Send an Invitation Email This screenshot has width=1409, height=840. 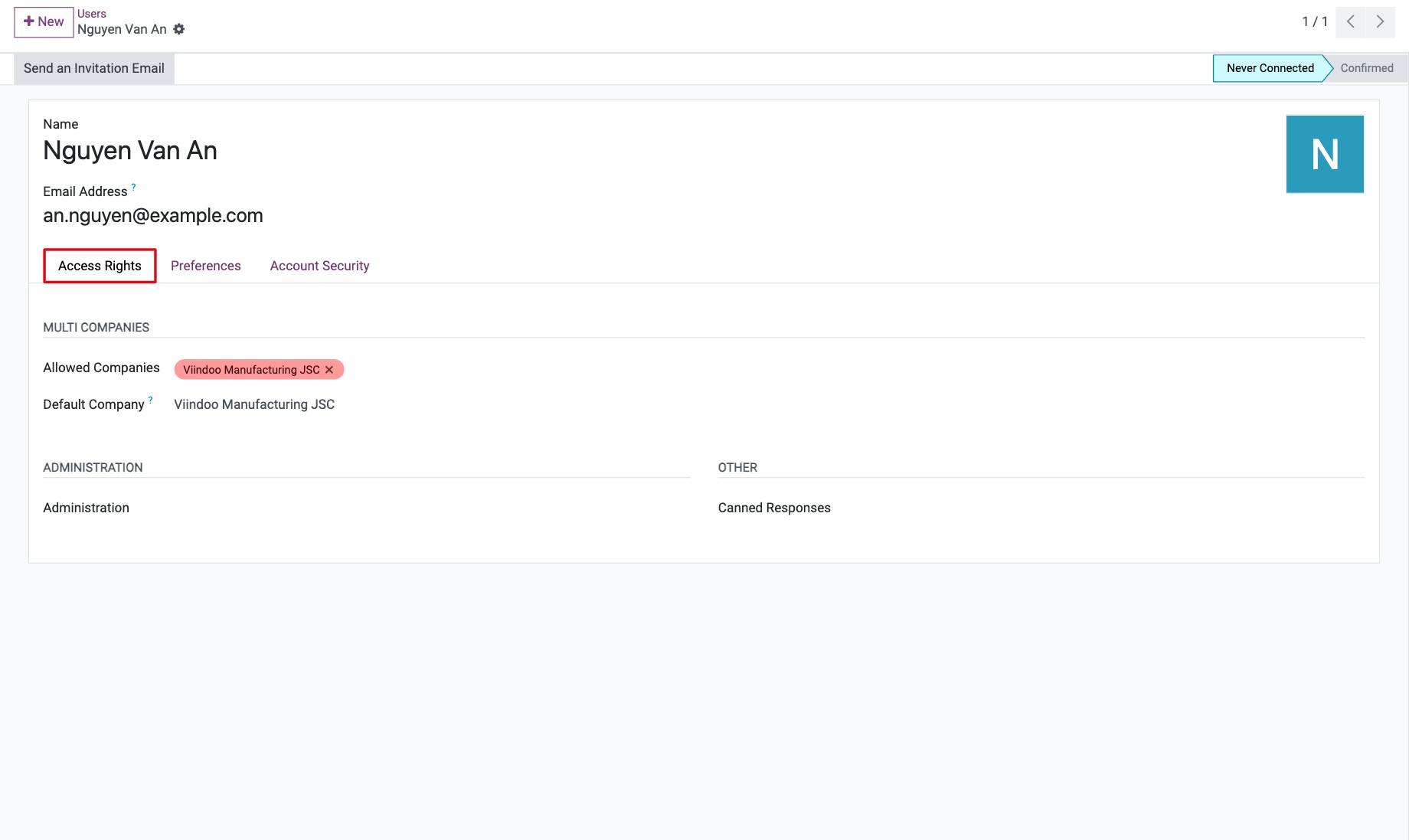pyautogui.click(x=94, y=68)
